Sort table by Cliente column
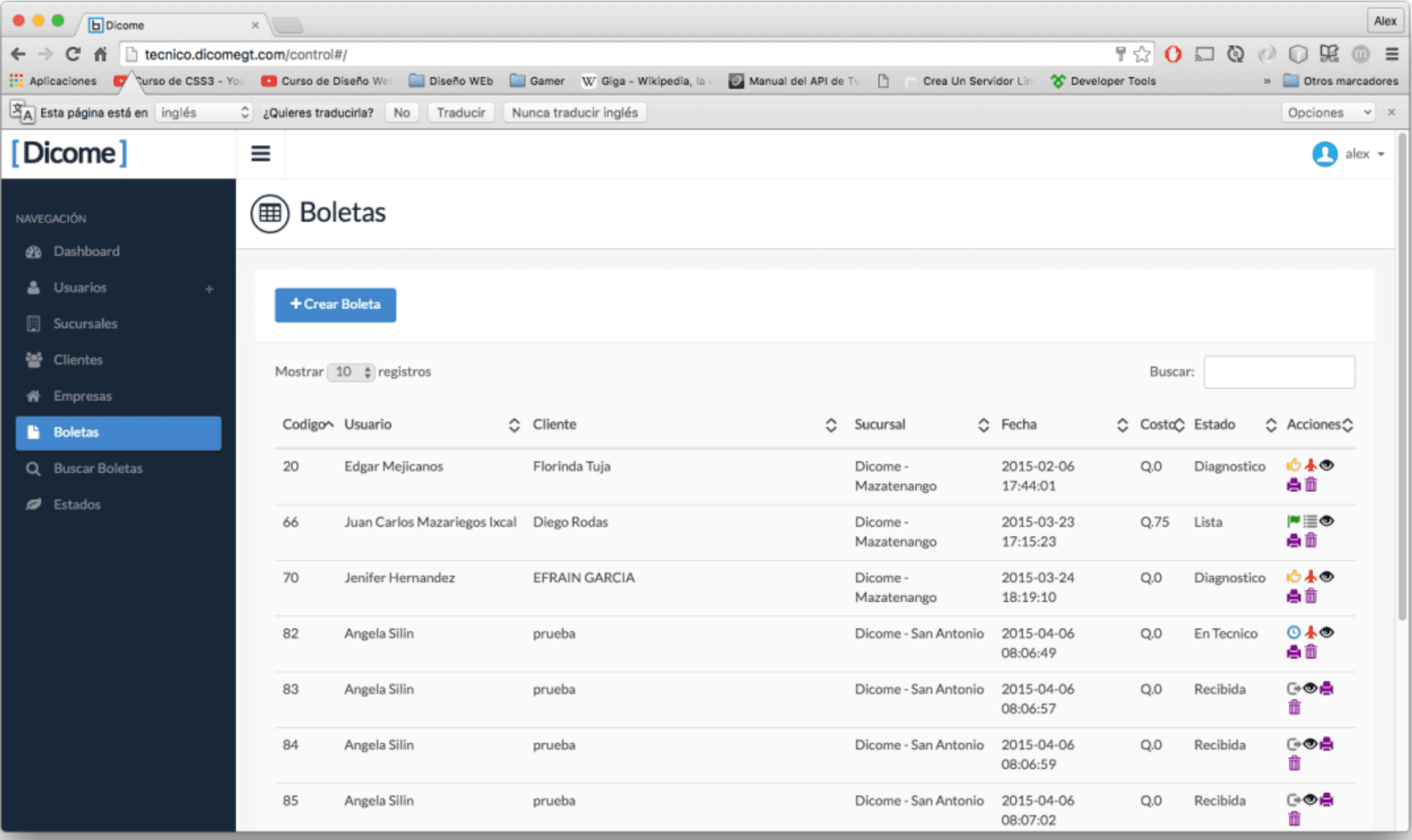This screenshot has height=840, width=1412. click(684, 424)
